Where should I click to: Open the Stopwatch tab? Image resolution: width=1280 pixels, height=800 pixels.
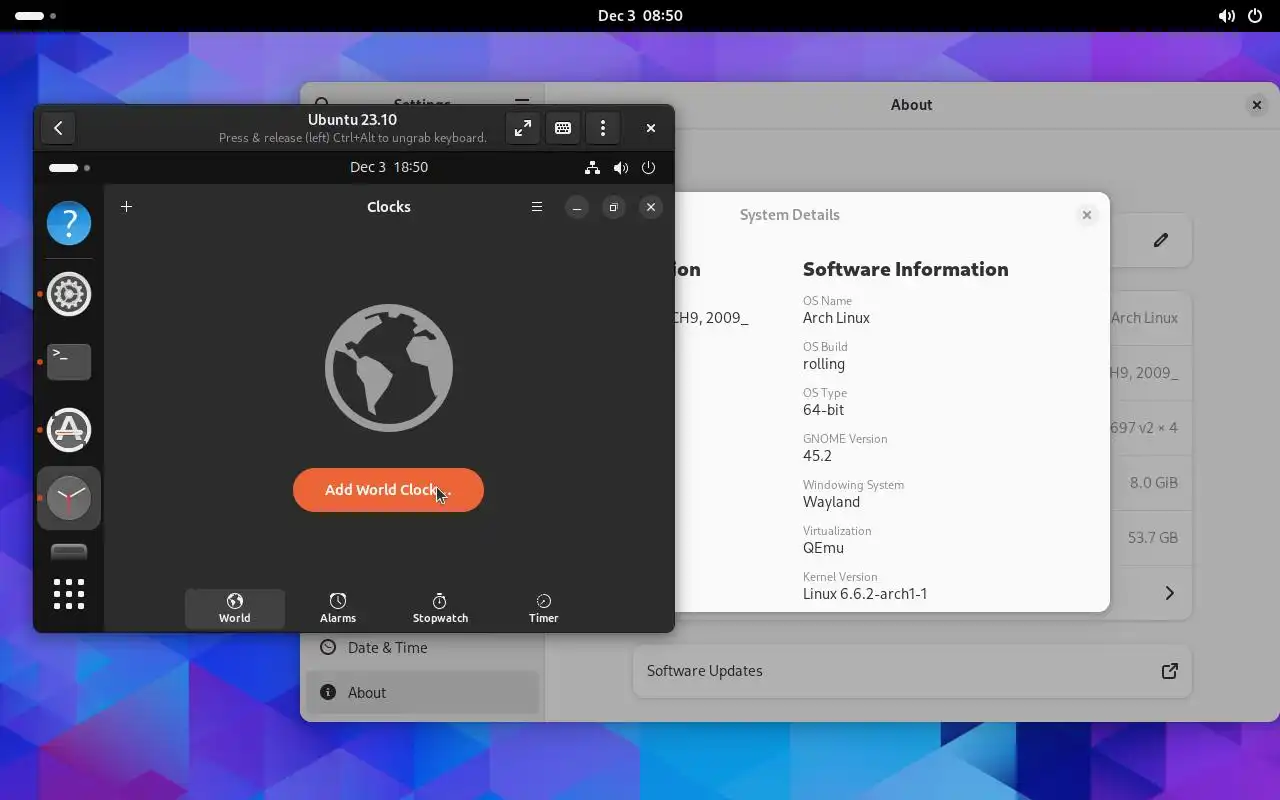click(x=440, y=608)
